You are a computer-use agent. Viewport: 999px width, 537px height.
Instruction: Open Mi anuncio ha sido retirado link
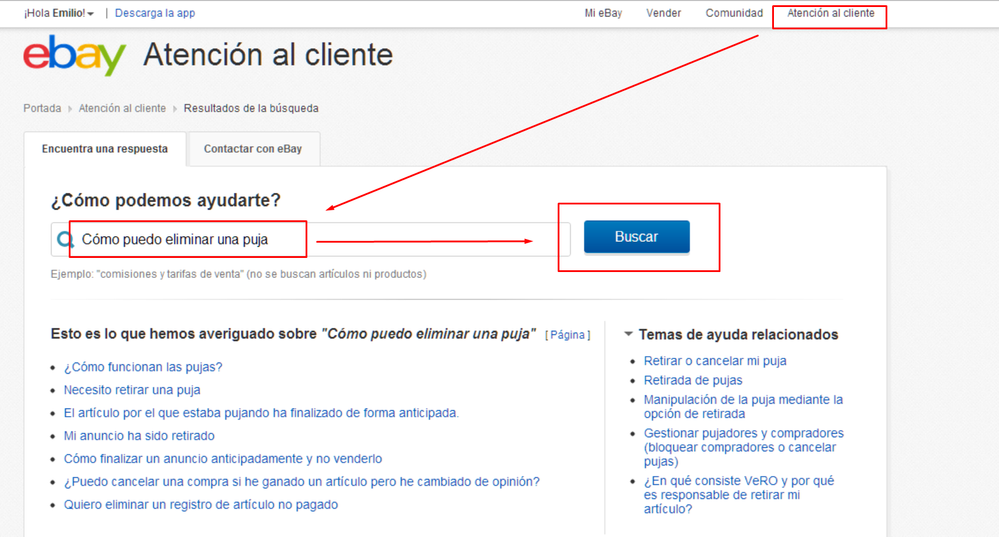pyautogui.click(x=139, y=436)
